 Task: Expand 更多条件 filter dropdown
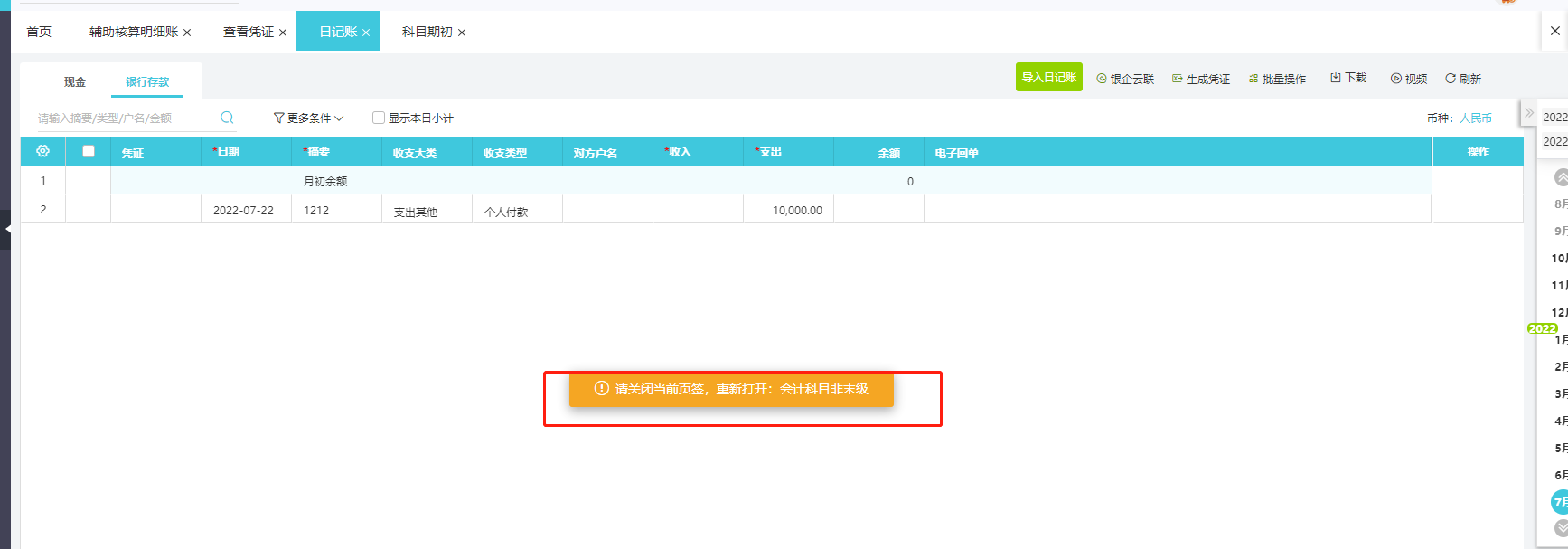click(x=308, y=118)
